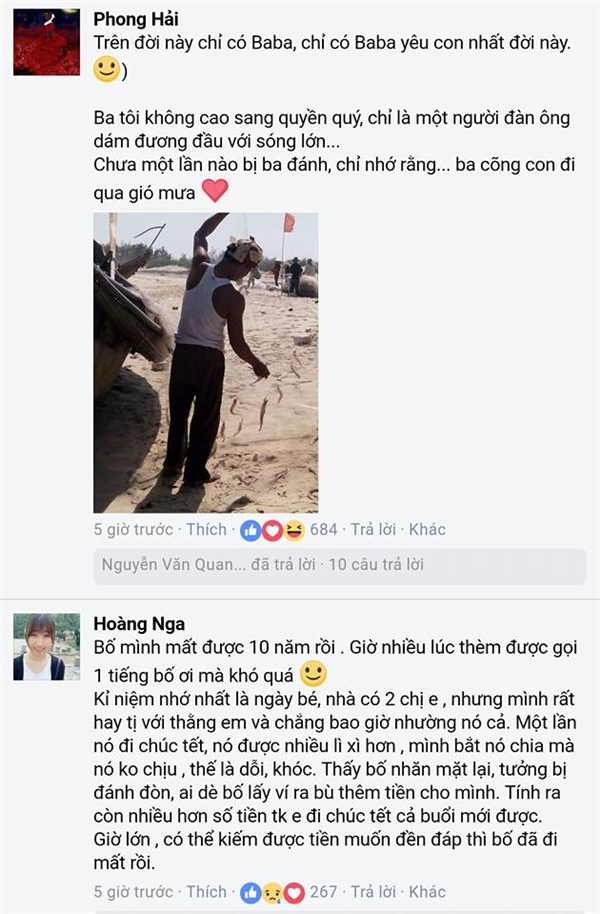This screenshot has width=600, height=914.
Task: Click Thích on Phong Hải's comment
Action: click(206, 529)
